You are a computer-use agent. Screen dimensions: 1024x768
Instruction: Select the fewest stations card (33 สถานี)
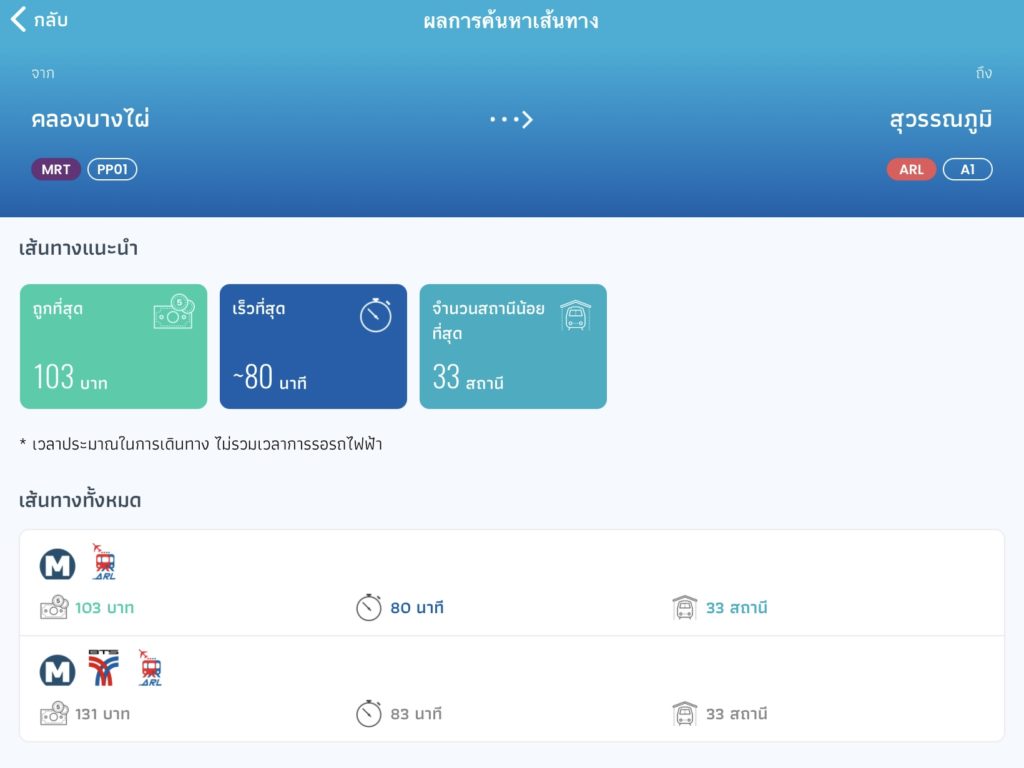tap(512, 346)
